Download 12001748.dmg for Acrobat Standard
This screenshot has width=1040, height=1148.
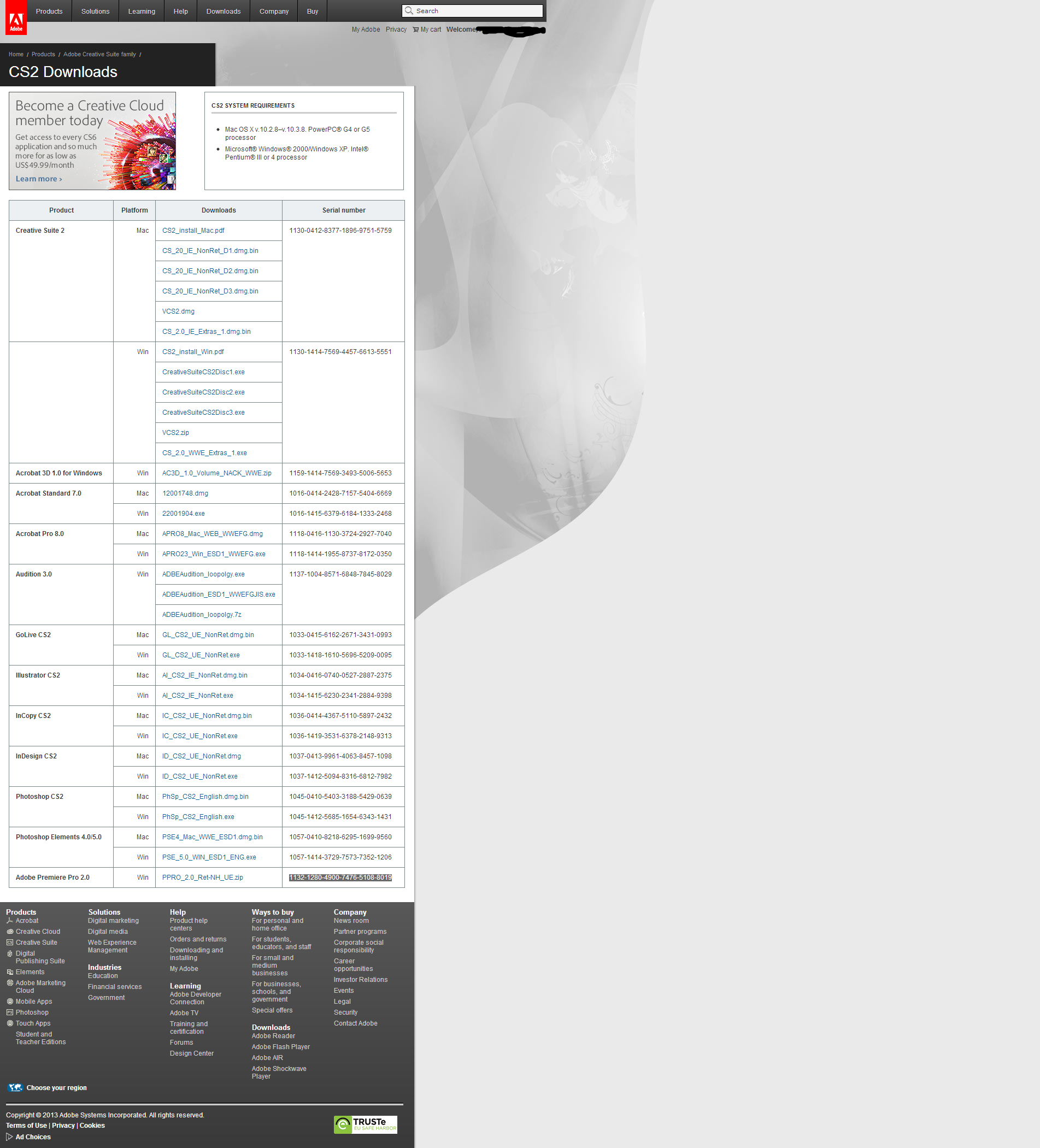185,493
